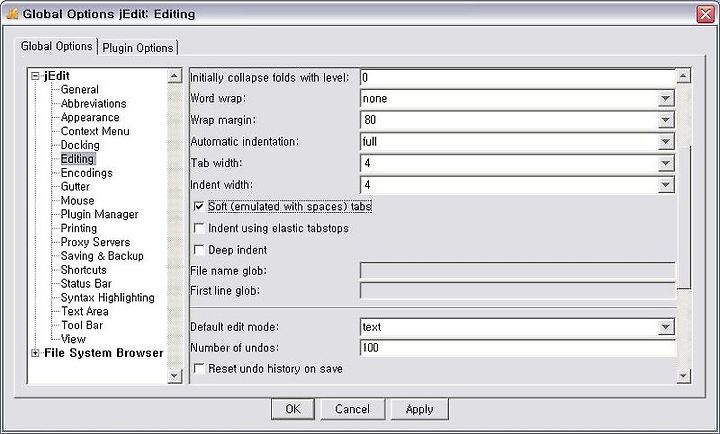Enable Reset undo history on save
720x434 pixels.
pos(199,368)
